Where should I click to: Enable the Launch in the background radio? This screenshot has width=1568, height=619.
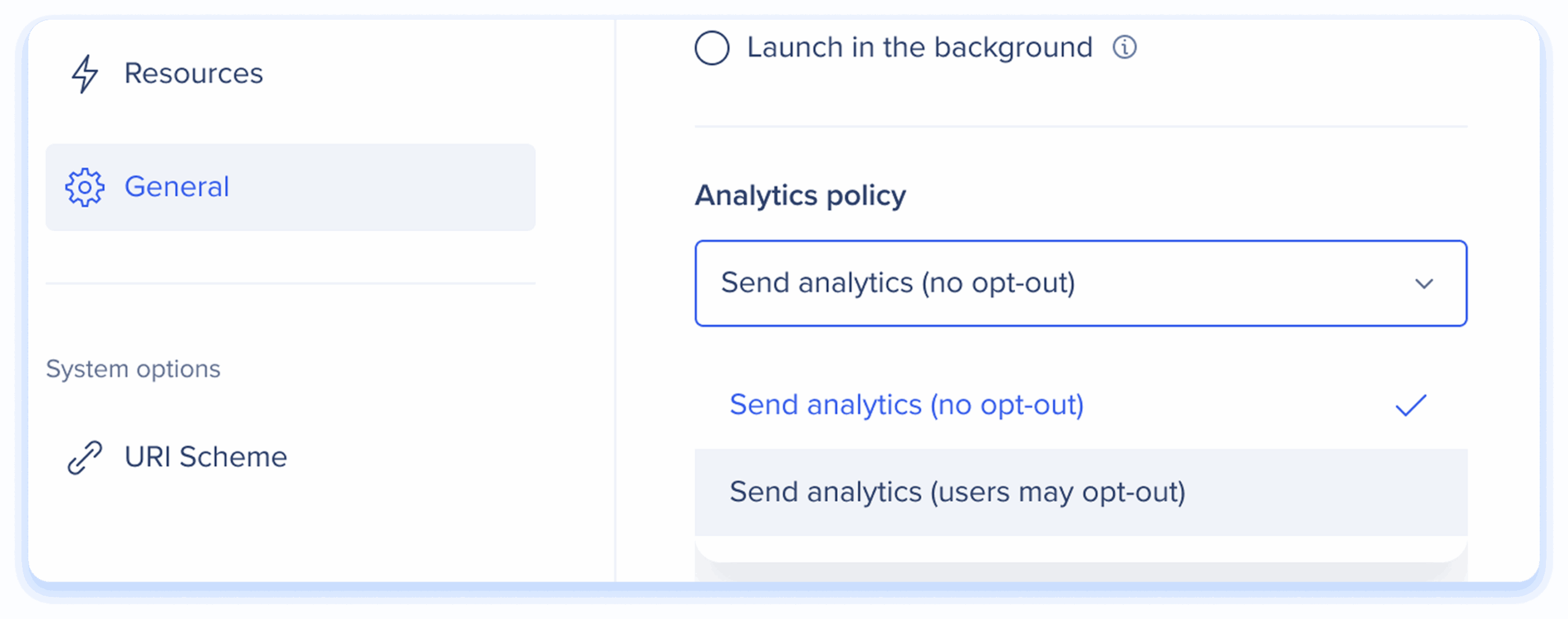point(712,48)
